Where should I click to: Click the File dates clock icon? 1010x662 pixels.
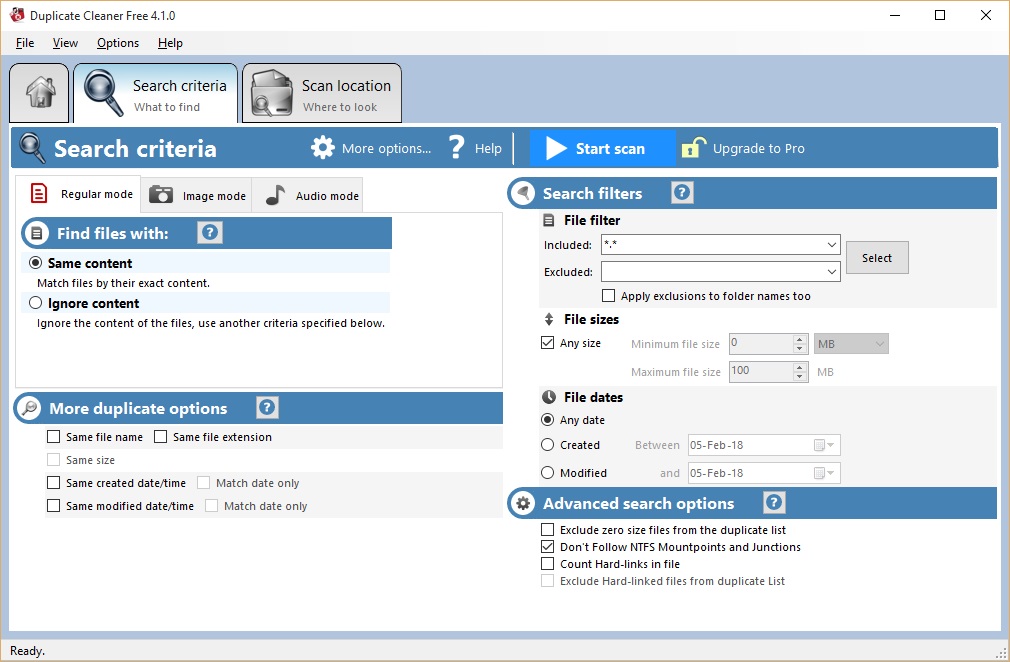pyautogui.click(x=549, y=397)
